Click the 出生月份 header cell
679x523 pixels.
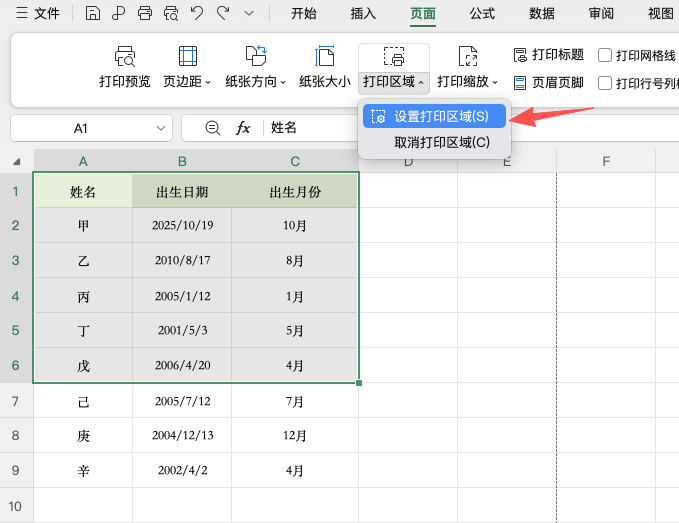pos(295,191)
